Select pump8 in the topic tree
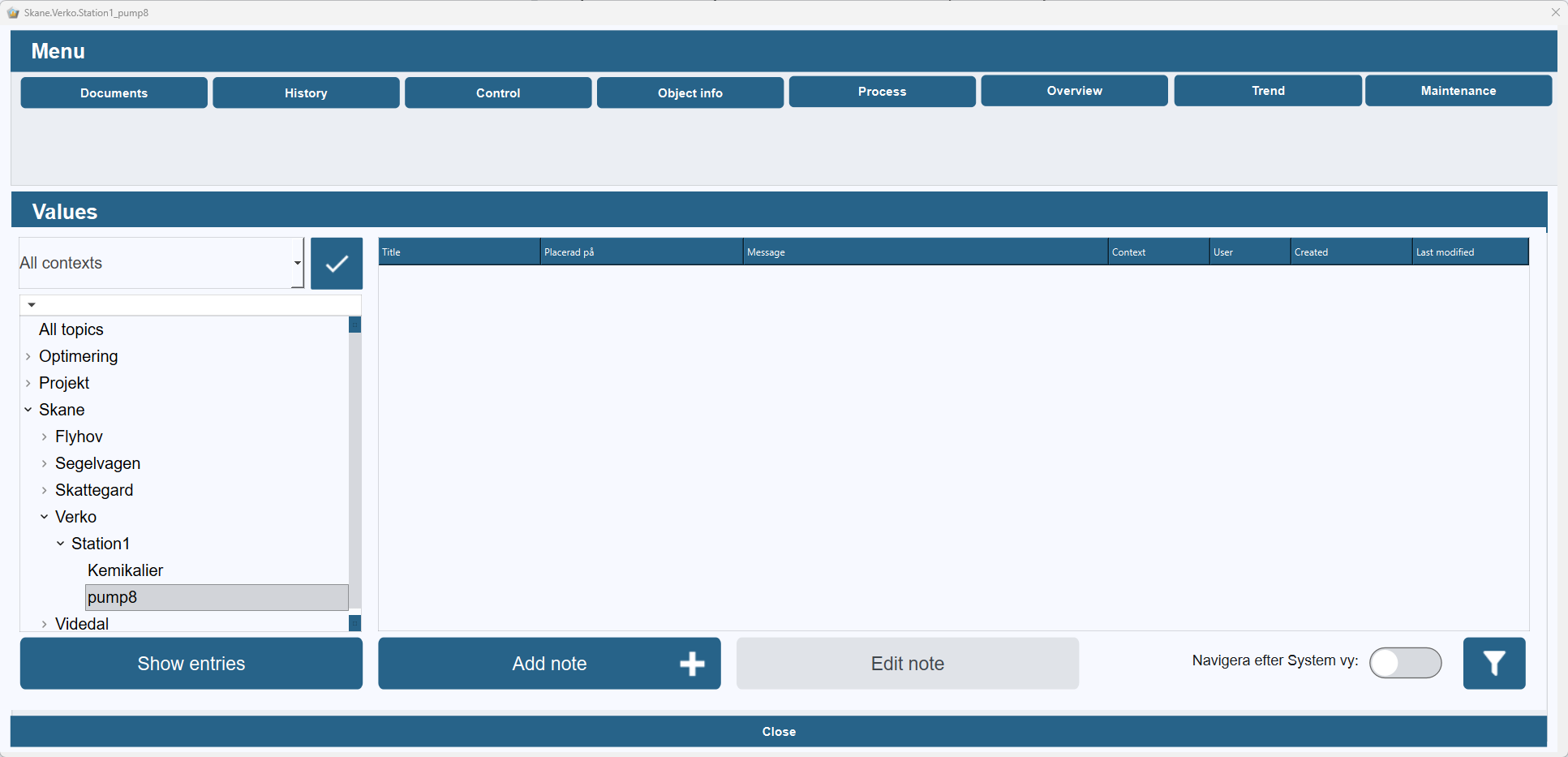This screenshot has width=1568, height=757. point(217,597)
